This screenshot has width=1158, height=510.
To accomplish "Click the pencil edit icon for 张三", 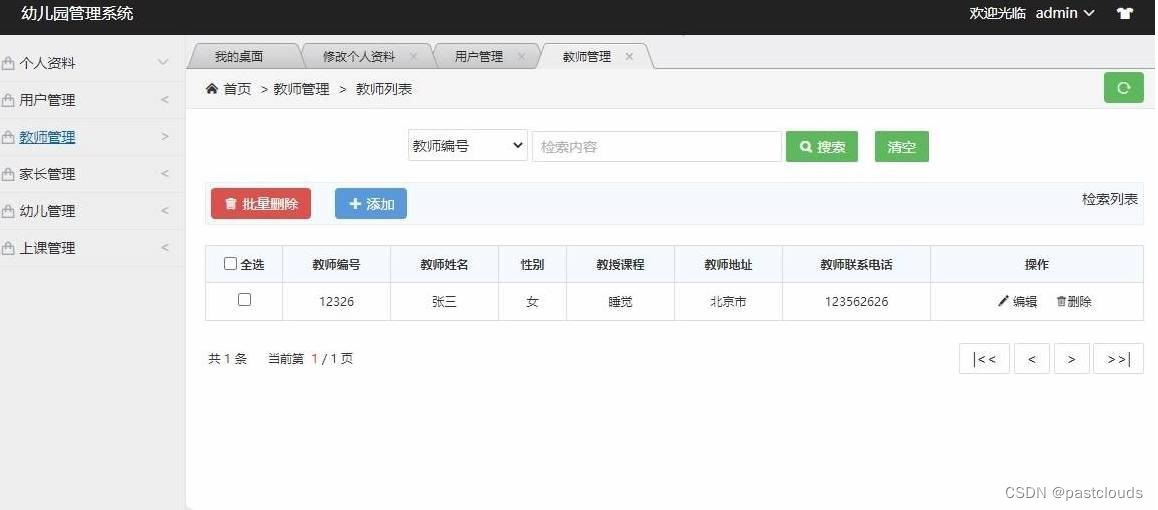I will pyautogui.click(x=1003, y=301).
